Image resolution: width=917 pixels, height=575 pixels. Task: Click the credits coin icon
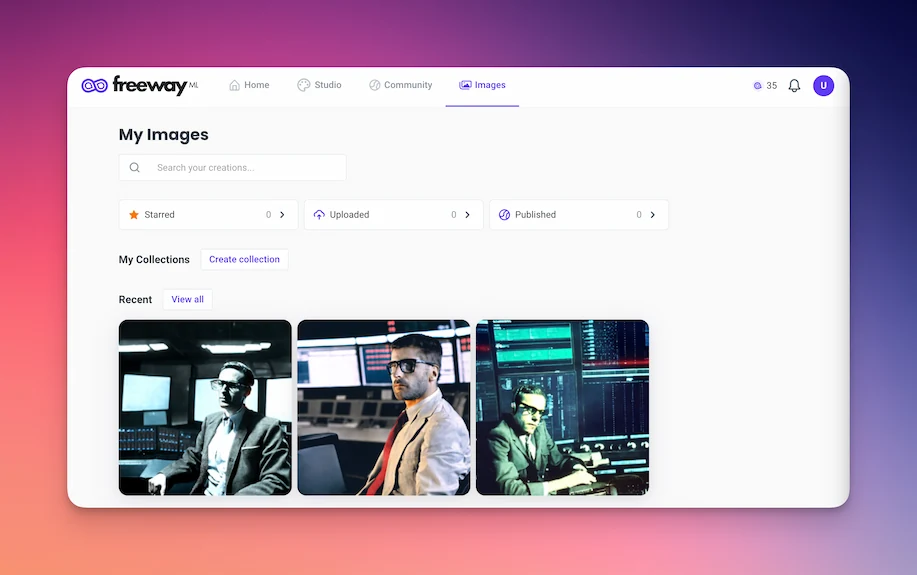[757, 85]
